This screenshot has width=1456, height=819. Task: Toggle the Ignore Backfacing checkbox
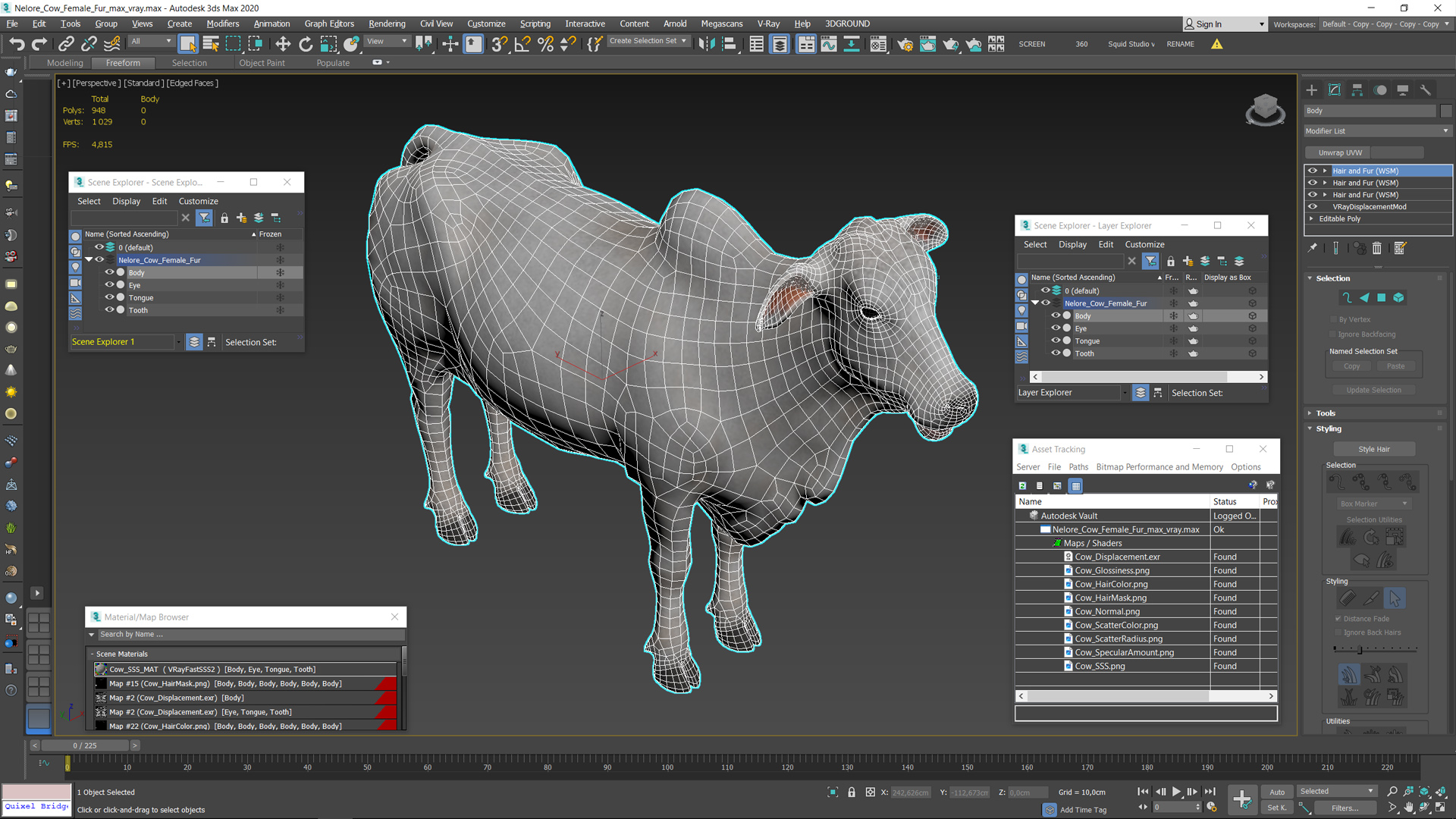[x=1333, y=334]
